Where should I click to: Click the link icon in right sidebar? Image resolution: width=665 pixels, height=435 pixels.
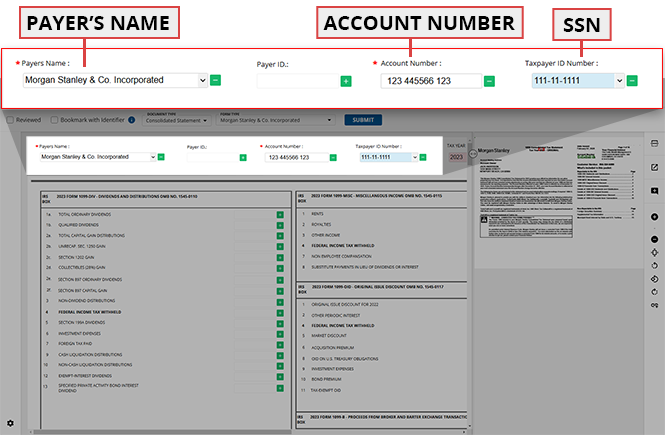point(654,306)
